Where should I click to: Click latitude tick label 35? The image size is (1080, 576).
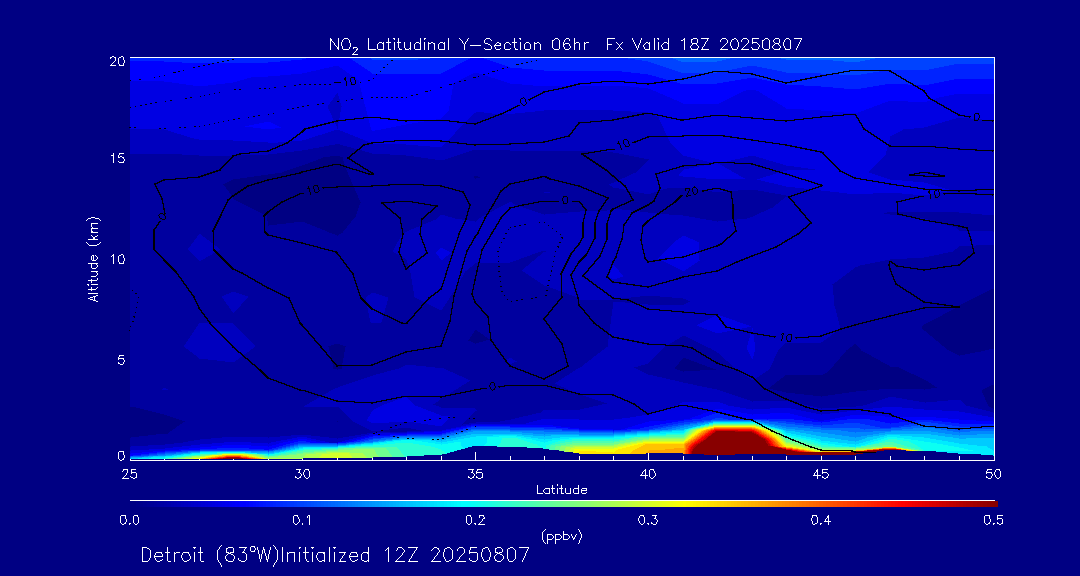pyautogui.click(x=475, y=475)
